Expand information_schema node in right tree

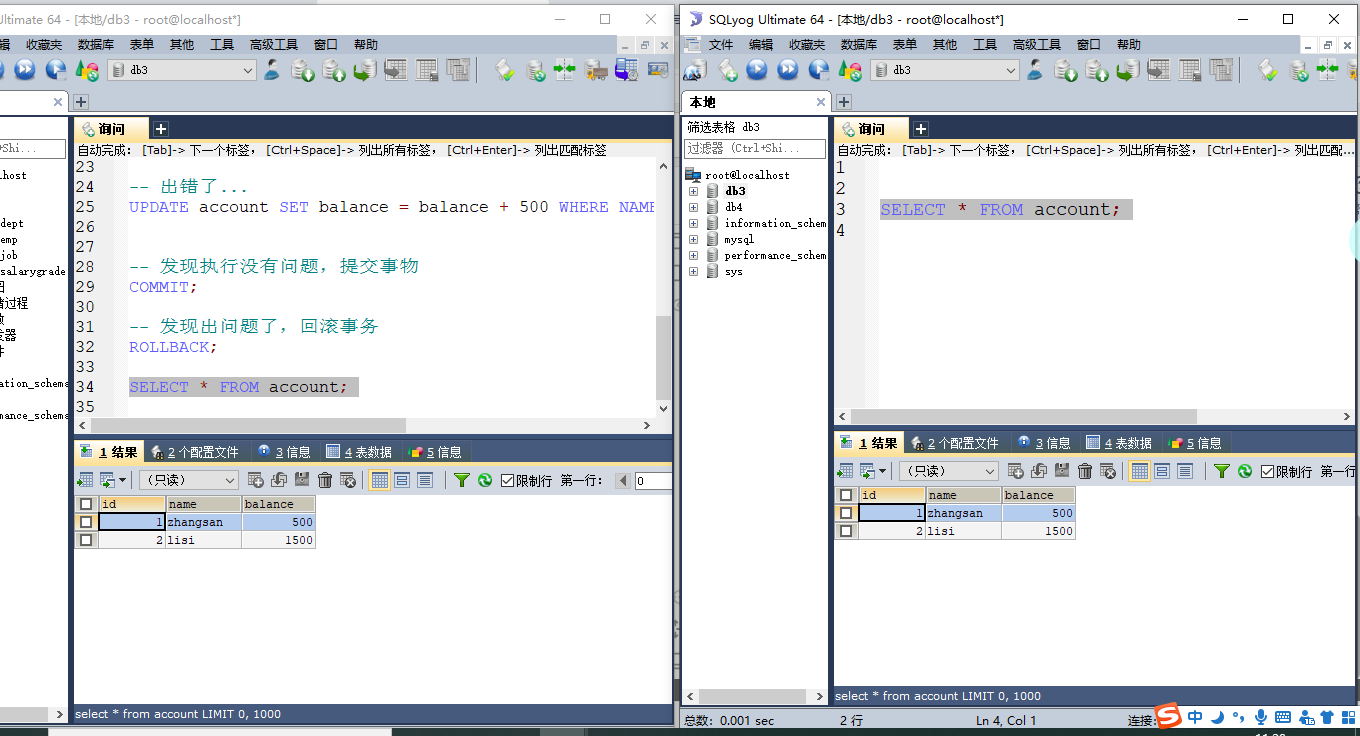(693, 223)
